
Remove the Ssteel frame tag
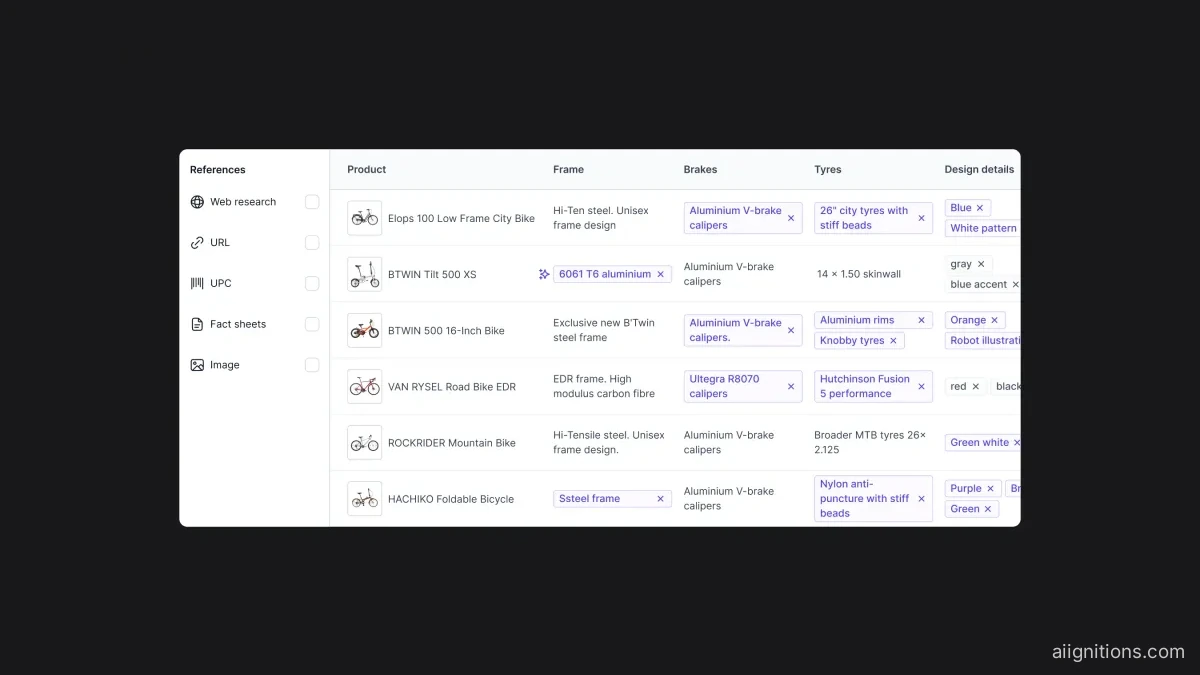(x=660, y=499)
